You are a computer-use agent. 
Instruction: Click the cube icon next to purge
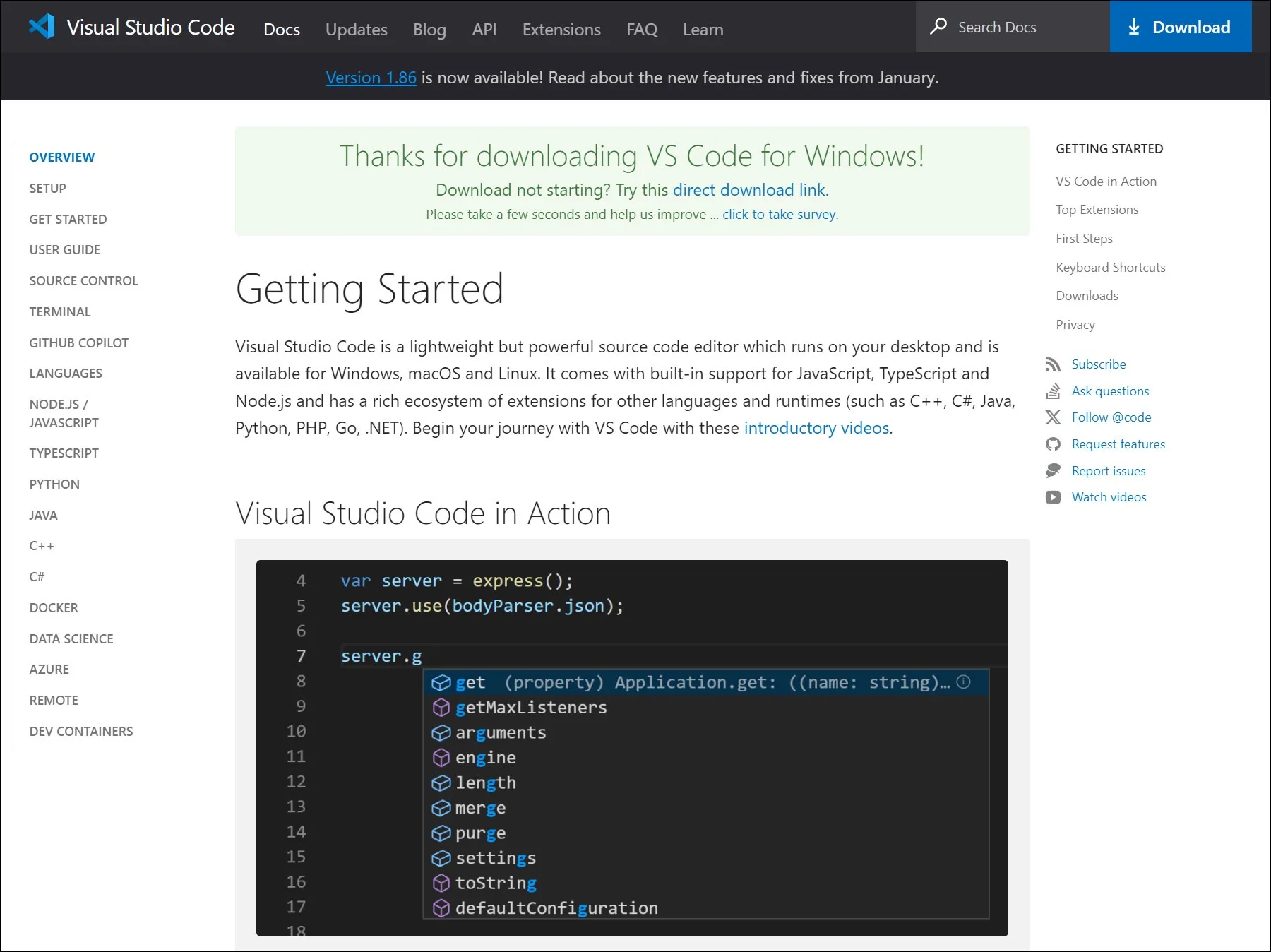tap(441, 833)
